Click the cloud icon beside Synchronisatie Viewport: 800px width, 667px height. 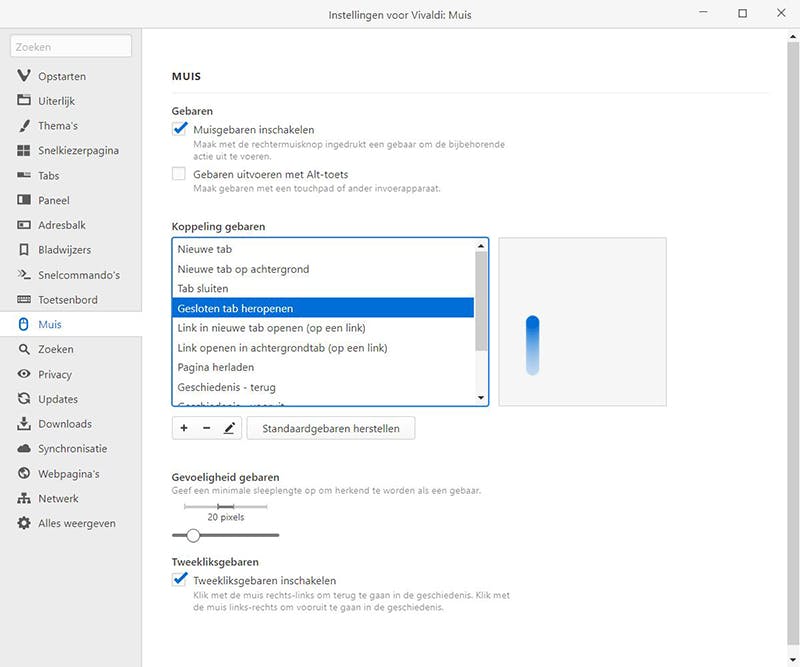click(x=23, y=449)
